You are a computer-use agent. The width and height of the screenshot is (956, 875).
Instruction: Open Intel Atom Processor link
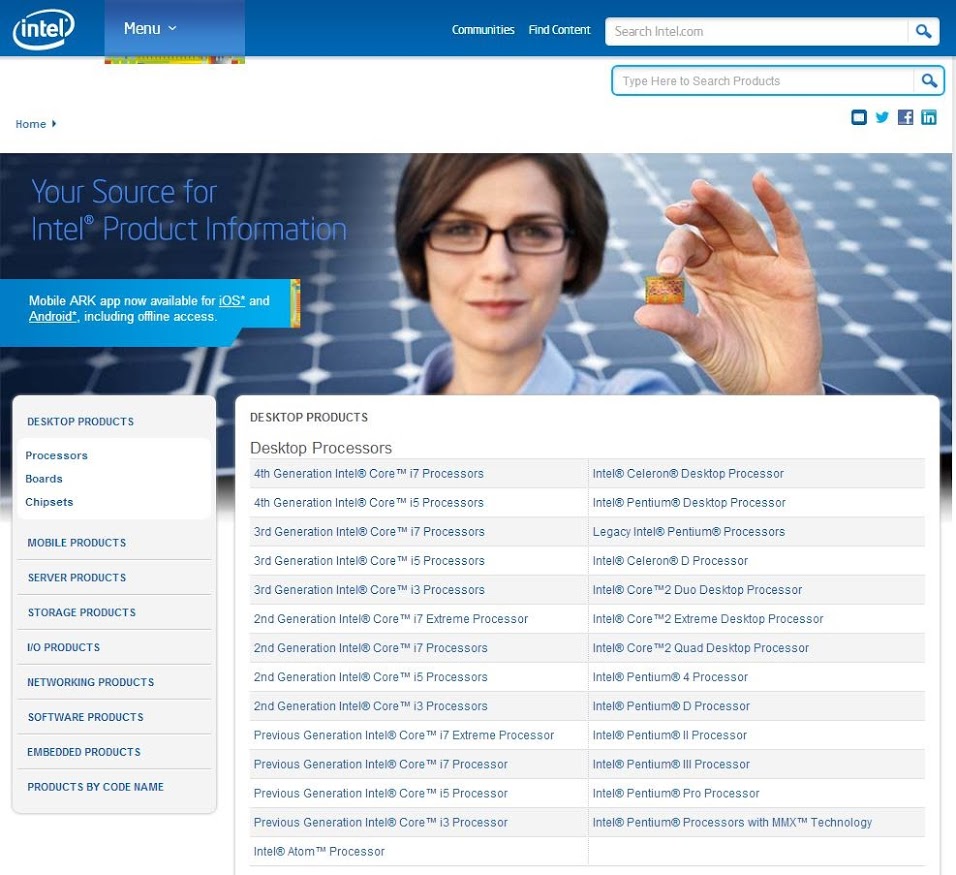click(319, 851)
